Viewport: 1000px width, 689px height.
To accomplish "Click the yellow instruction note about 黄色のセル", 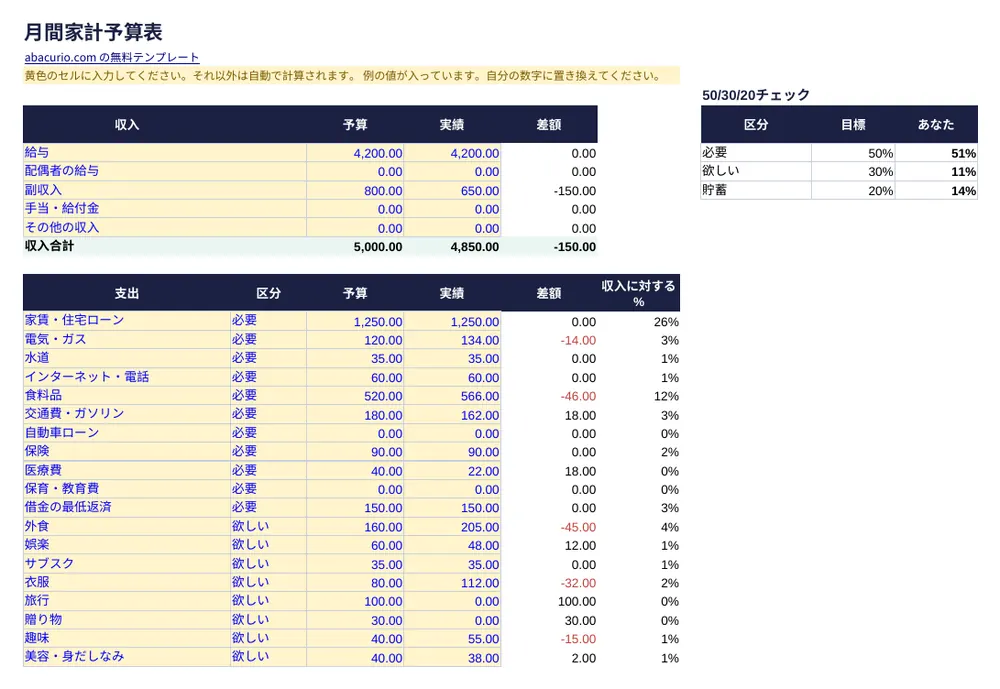I will pos(351,75).
